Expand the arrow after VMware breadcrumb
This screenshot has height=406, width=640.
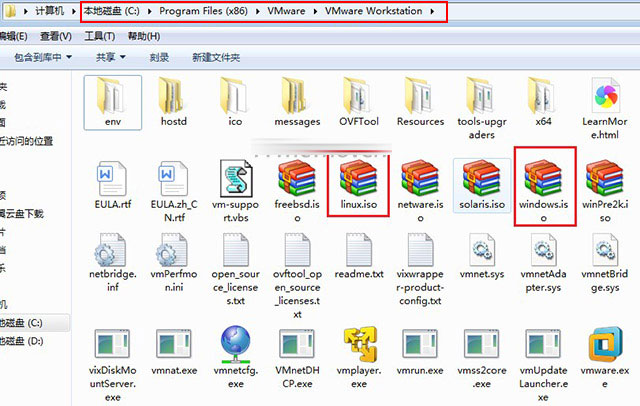pos(315,11)
